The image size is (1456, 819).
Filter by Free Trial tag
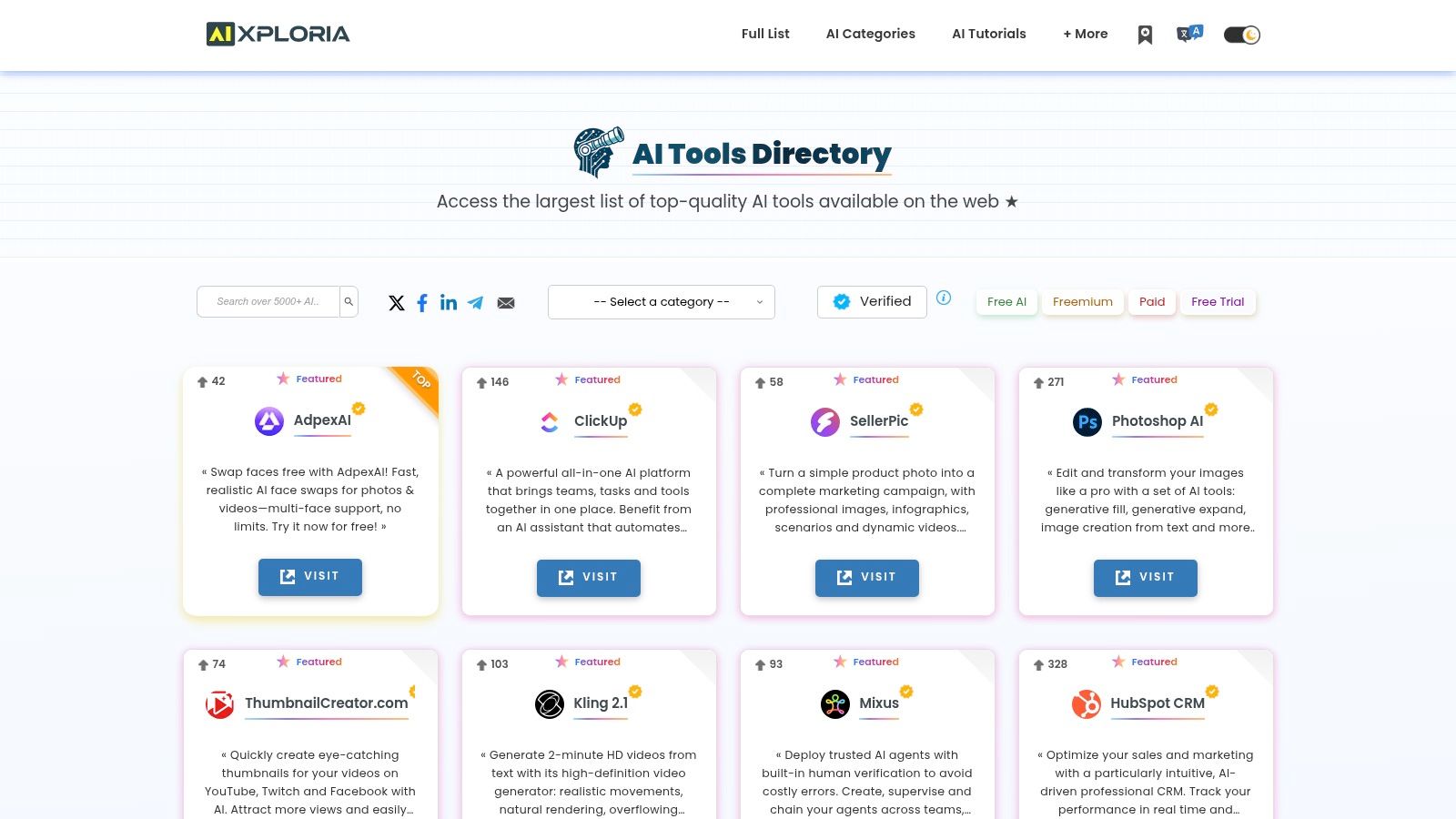pos(1218,302)
